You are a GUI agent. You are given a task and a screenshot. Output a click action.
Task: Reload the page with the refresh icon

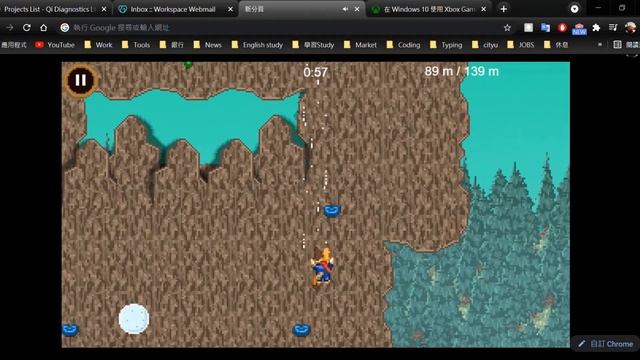tap(27, 27)
